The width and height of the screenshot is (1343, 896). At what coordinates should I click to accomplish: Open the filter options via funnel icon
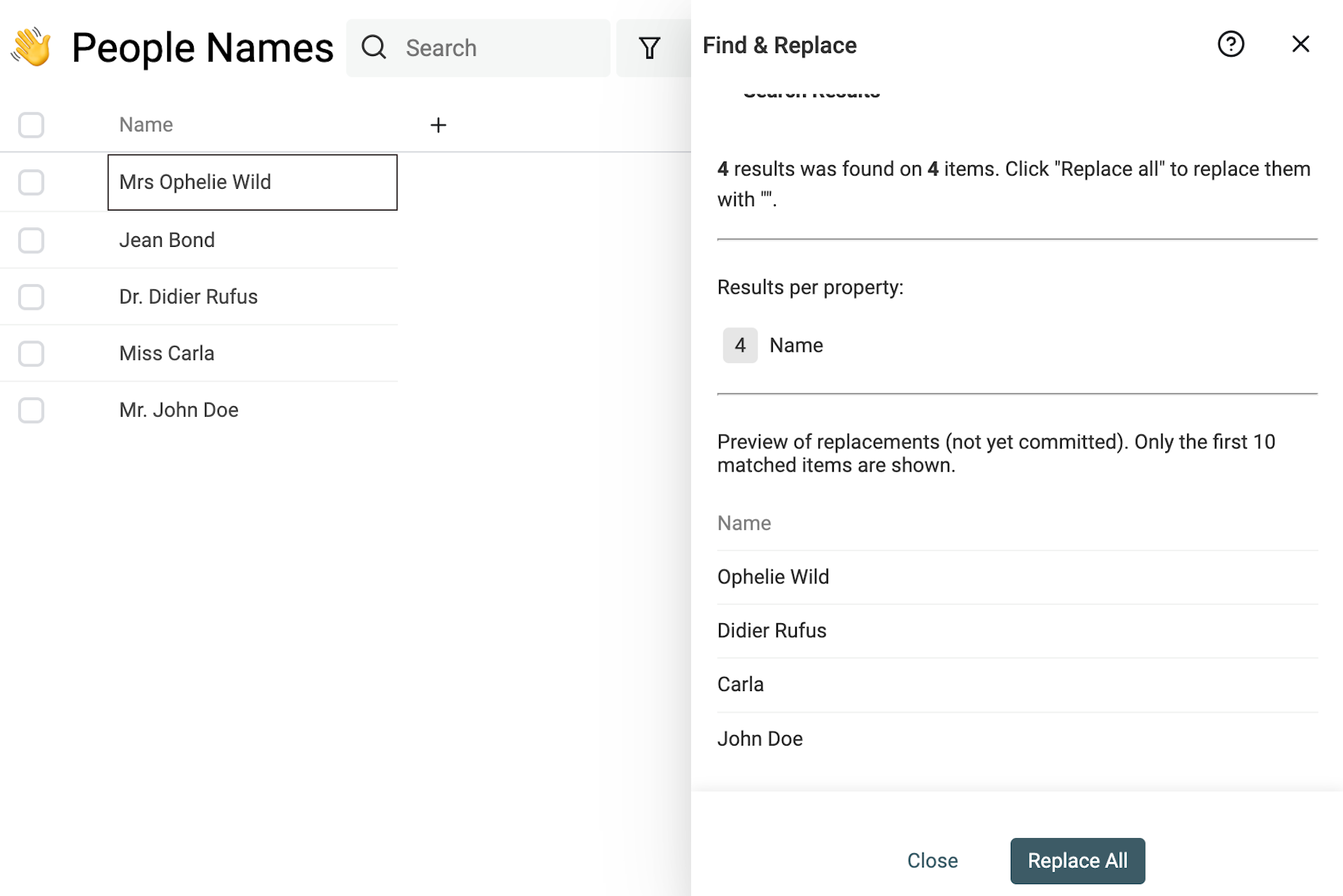tap(649, 48)
